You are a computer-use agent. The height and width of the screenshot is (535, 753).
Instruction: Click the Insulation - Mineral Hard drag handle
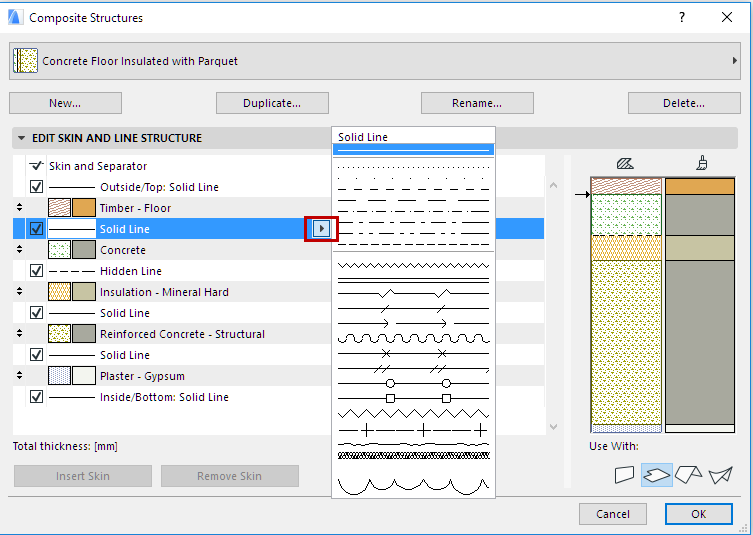19,291
